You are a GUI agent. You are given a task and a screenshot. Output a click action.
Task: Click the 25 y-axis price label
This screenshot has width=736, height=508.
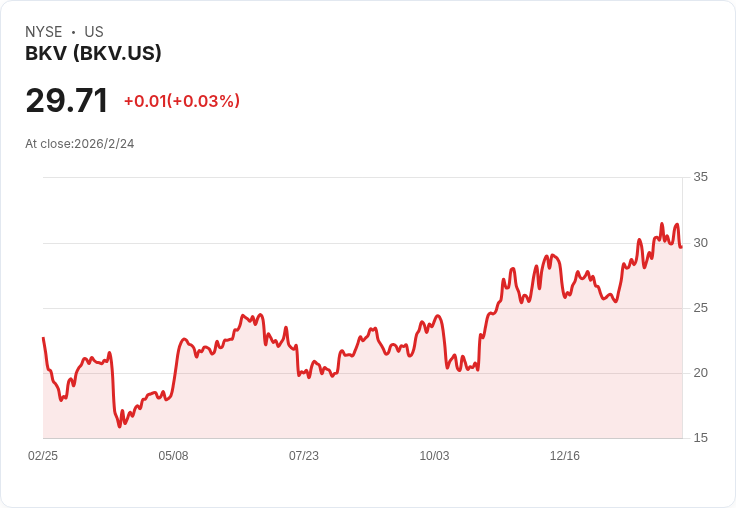700,308
